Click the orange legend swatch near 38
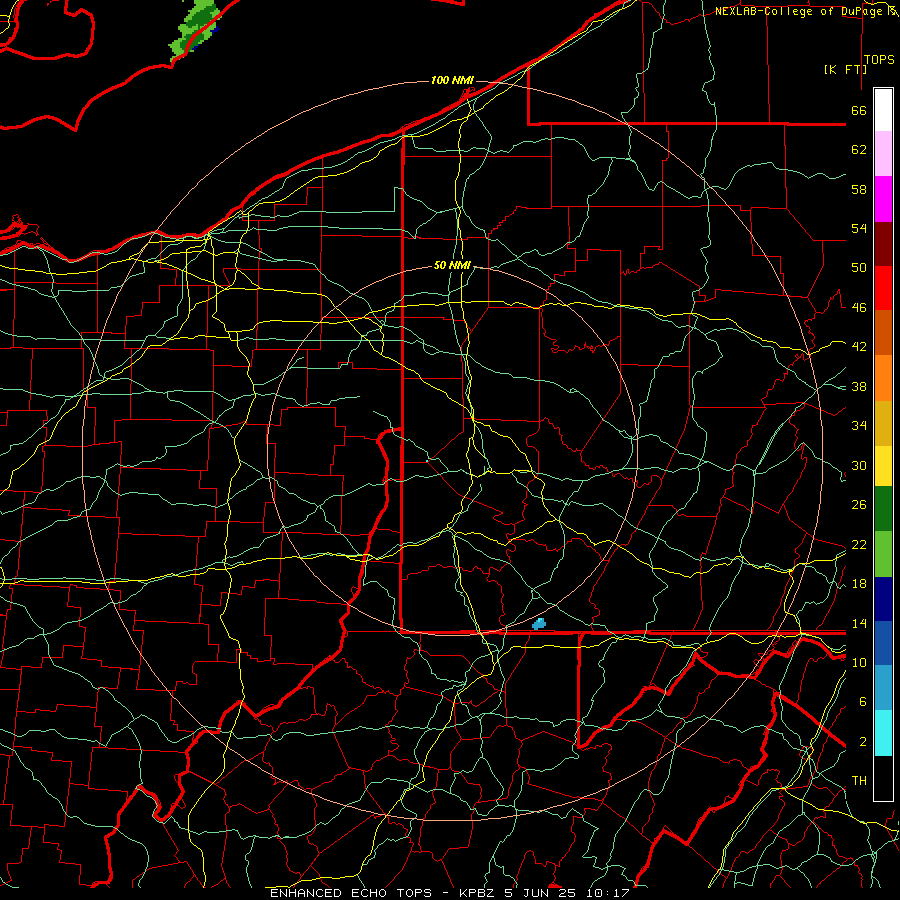 tap(883, 378)
